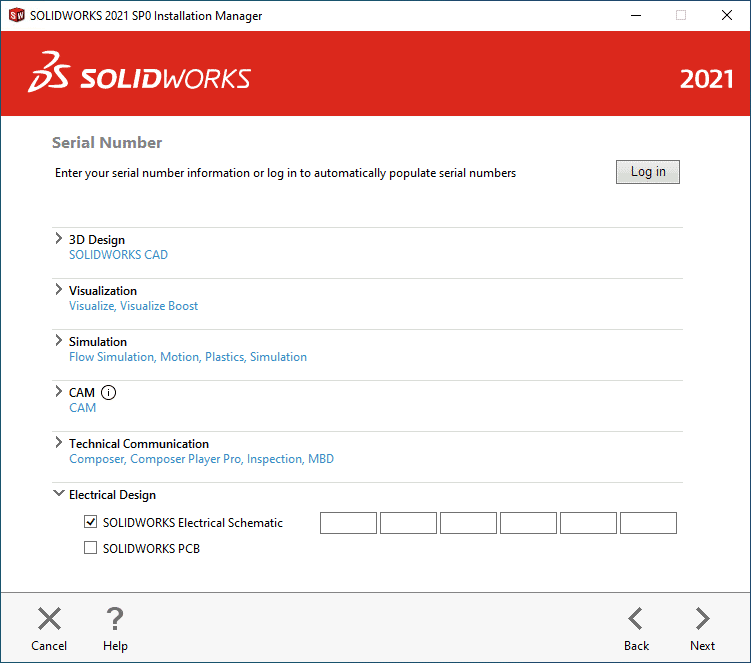Click the CAM info circle icon
The height and width of the screenshot is (663, 751).
click(108, 393)
